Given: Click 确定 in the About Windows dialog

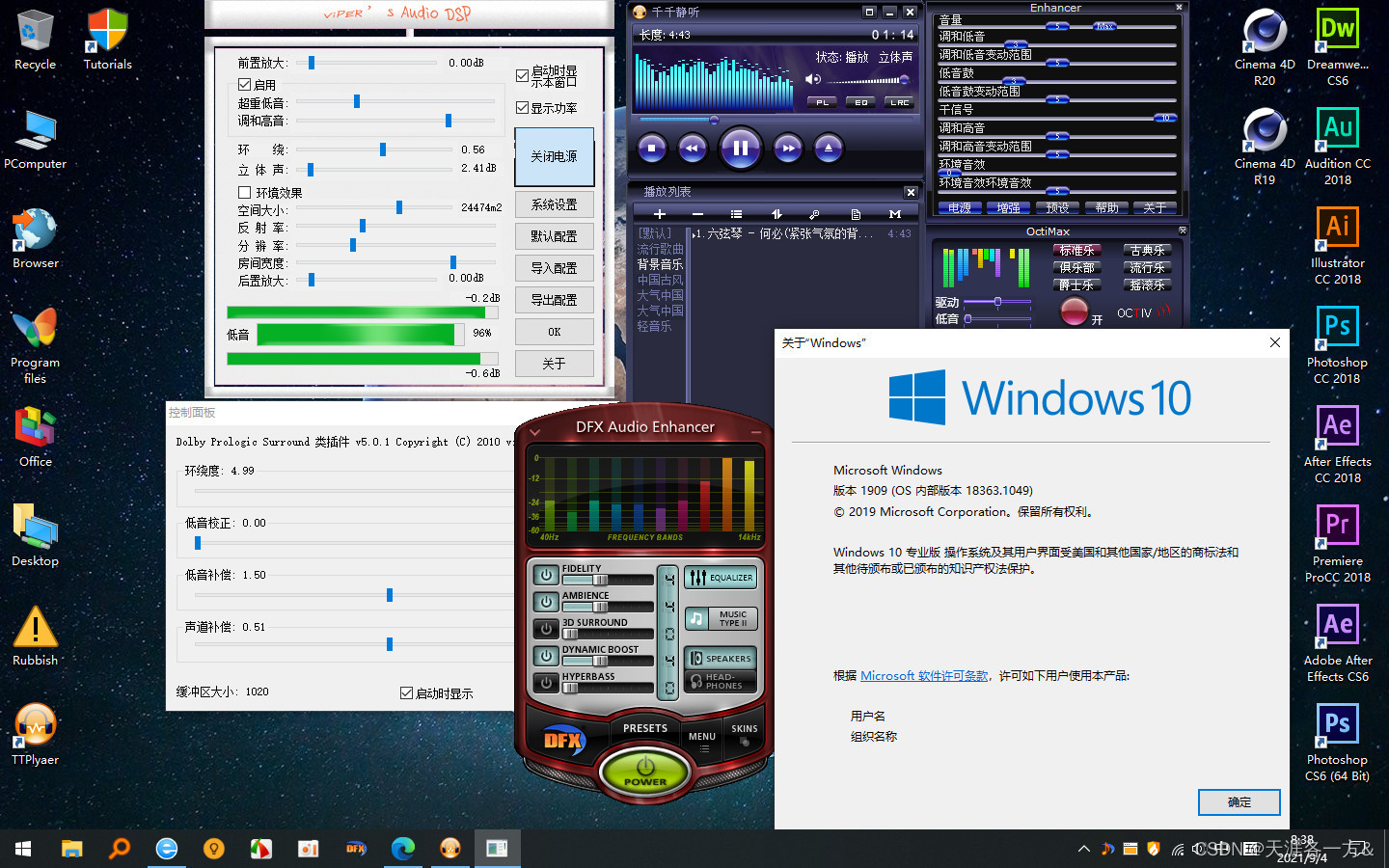Looking at the screenshot, I should tap(1239, 802).
